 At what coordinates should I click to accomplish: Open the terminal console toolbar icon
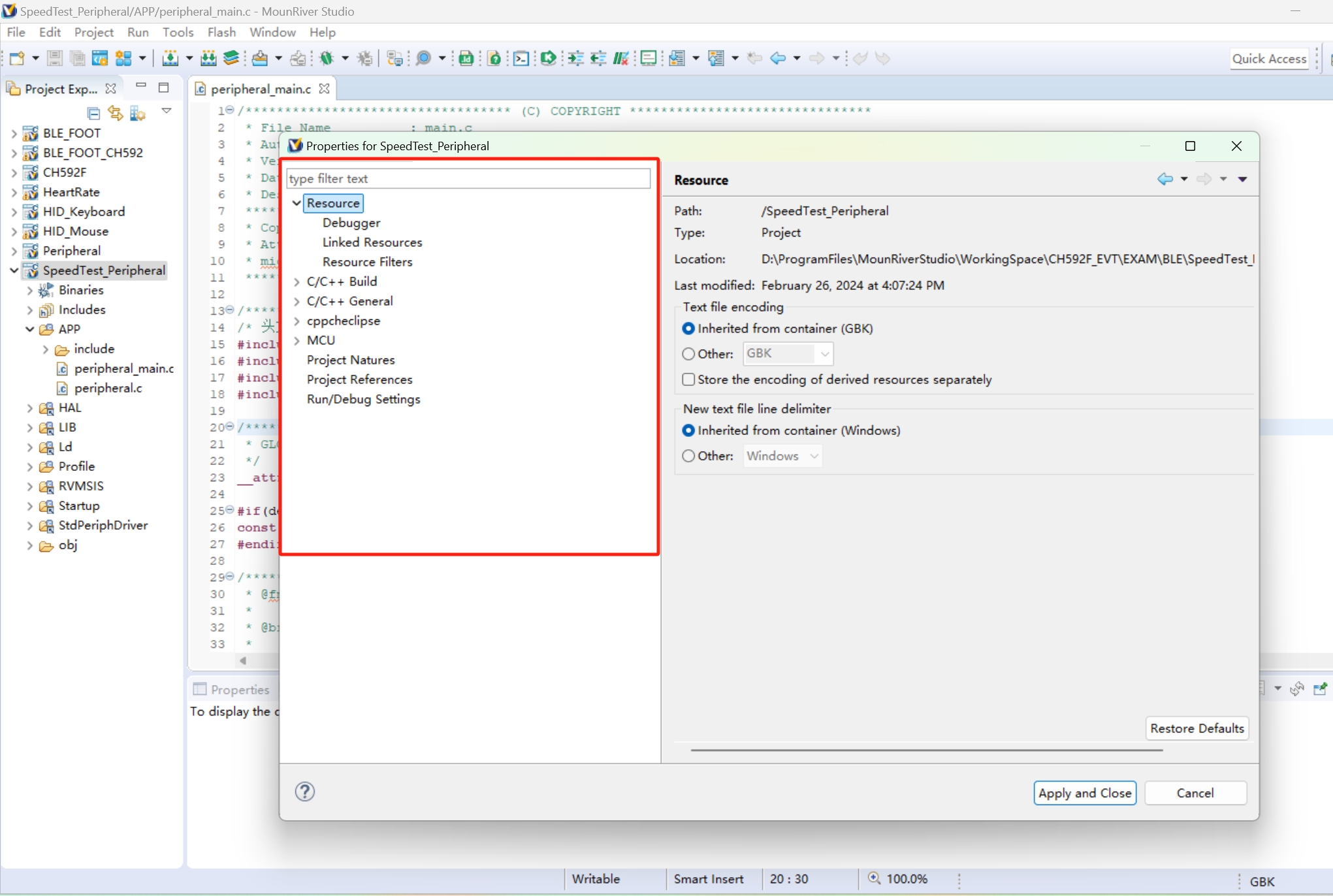(521, 58)
